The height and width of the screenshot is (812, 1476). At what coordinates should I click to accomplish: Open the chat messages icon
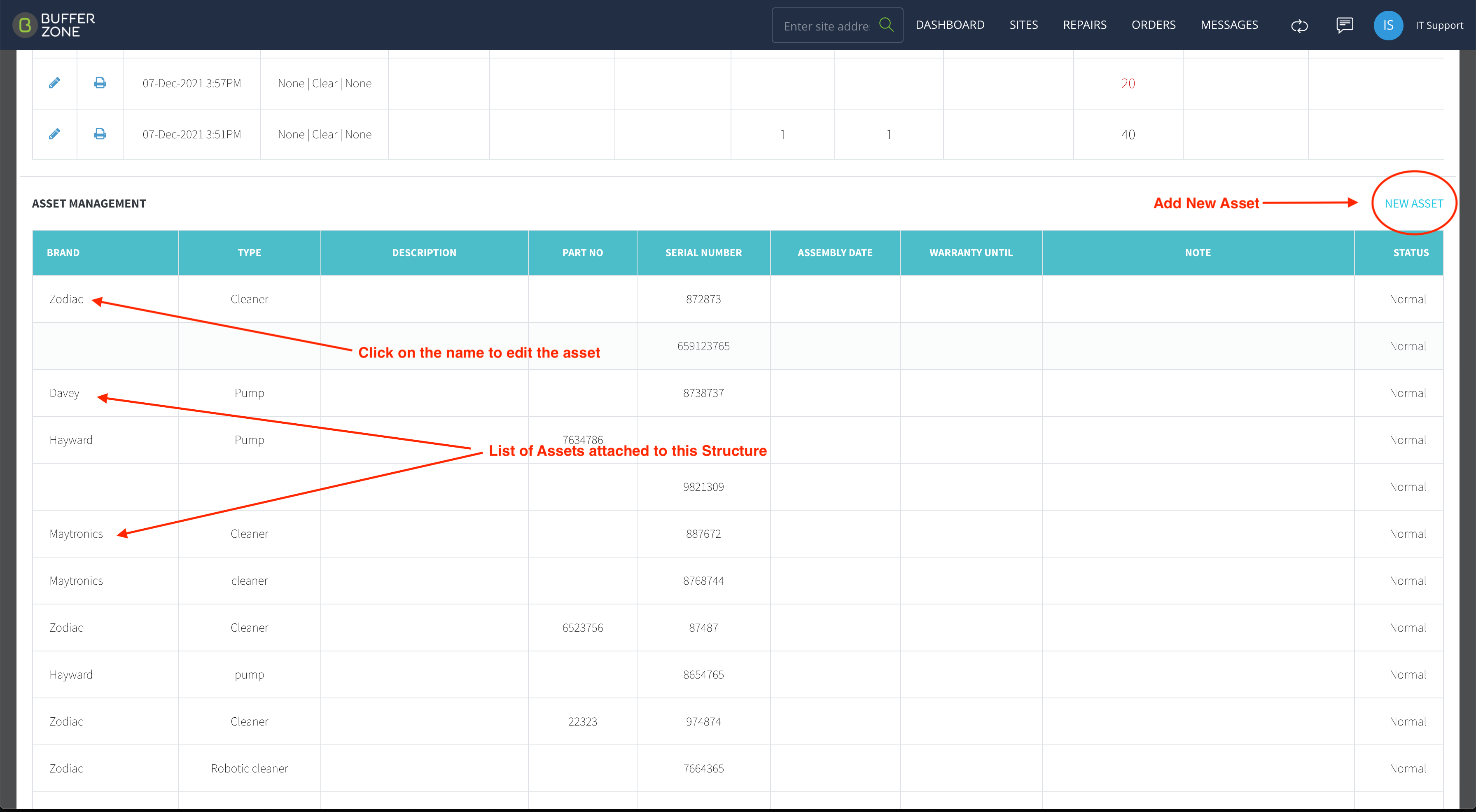point(1344,25)
